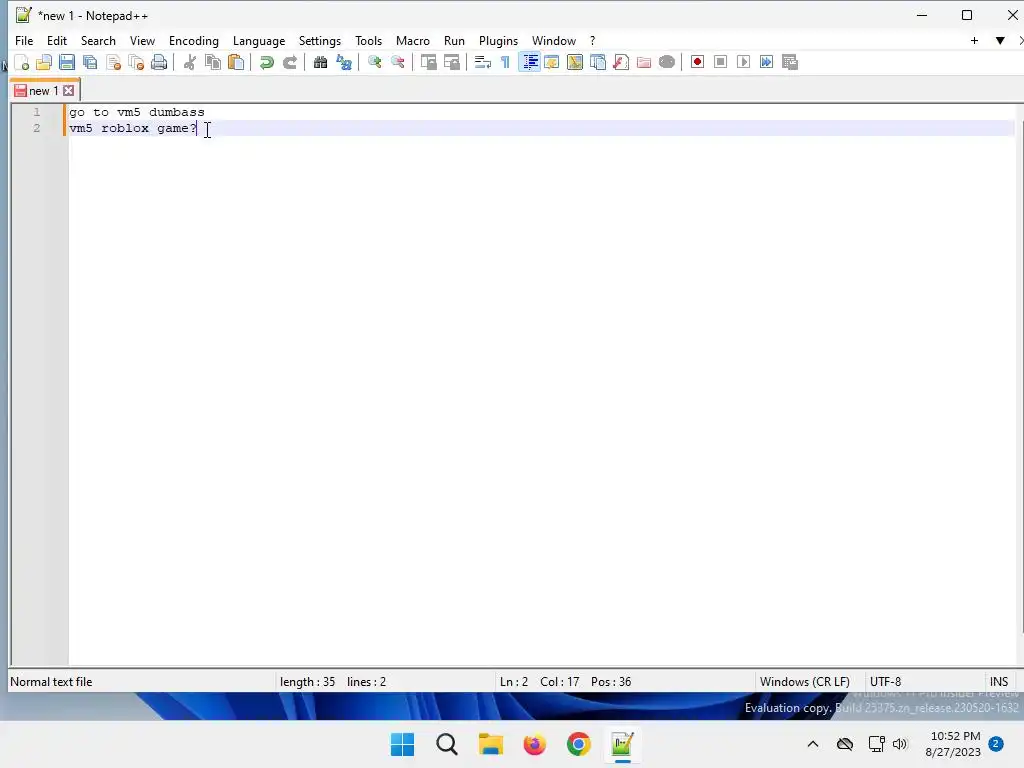Click the Redo arrow icon
Viewport: 1024px width, 768px height.
pos(290,62)
